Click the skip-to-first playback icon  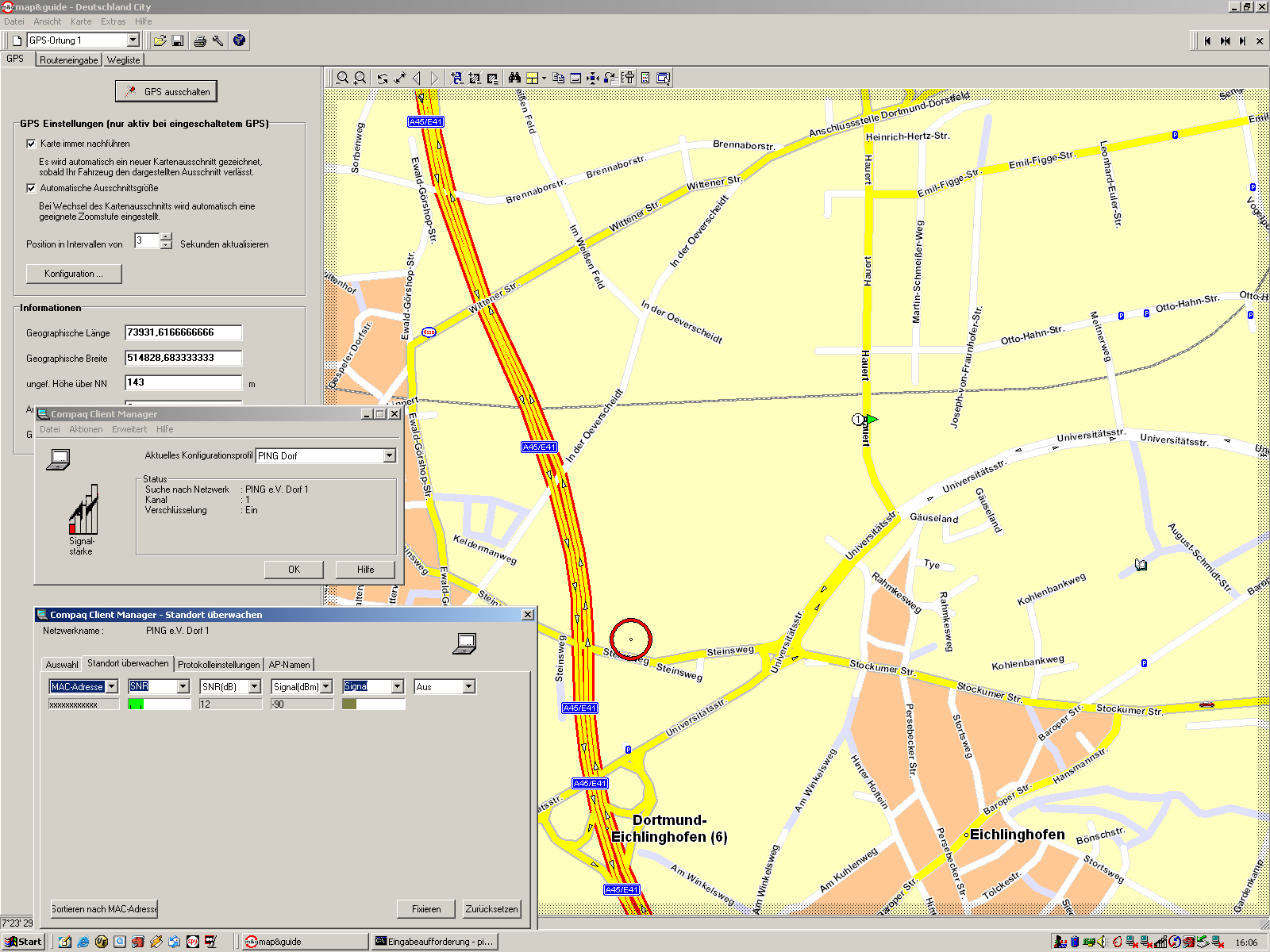pos(1208,41)
